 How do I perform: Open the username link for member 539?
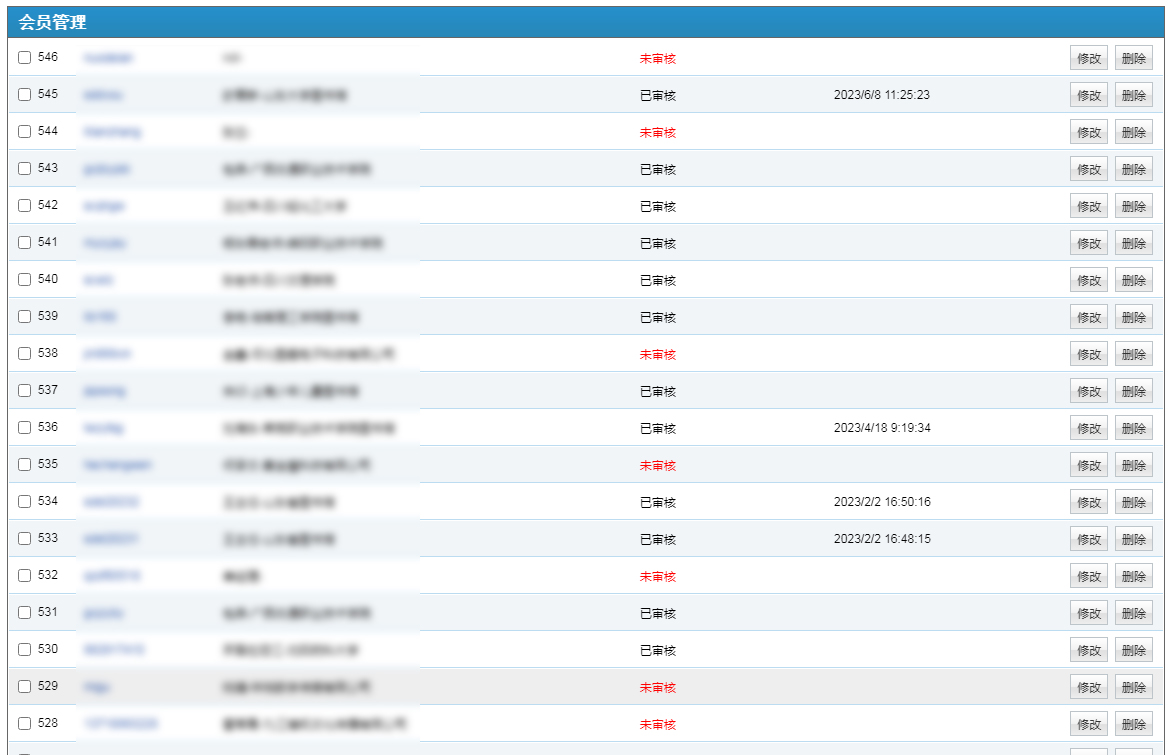click(100, 317)
